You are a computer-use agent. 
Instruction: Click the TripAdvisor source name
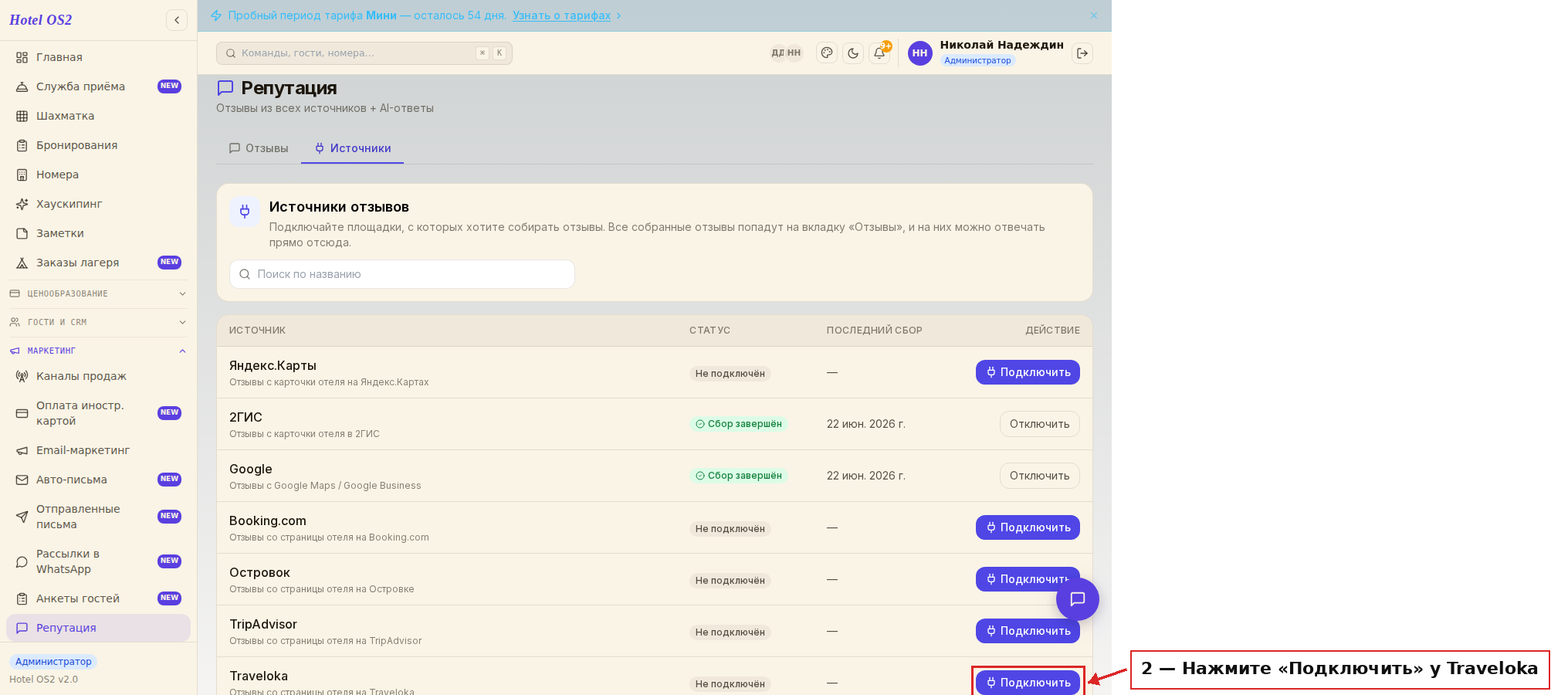(263, 624)
